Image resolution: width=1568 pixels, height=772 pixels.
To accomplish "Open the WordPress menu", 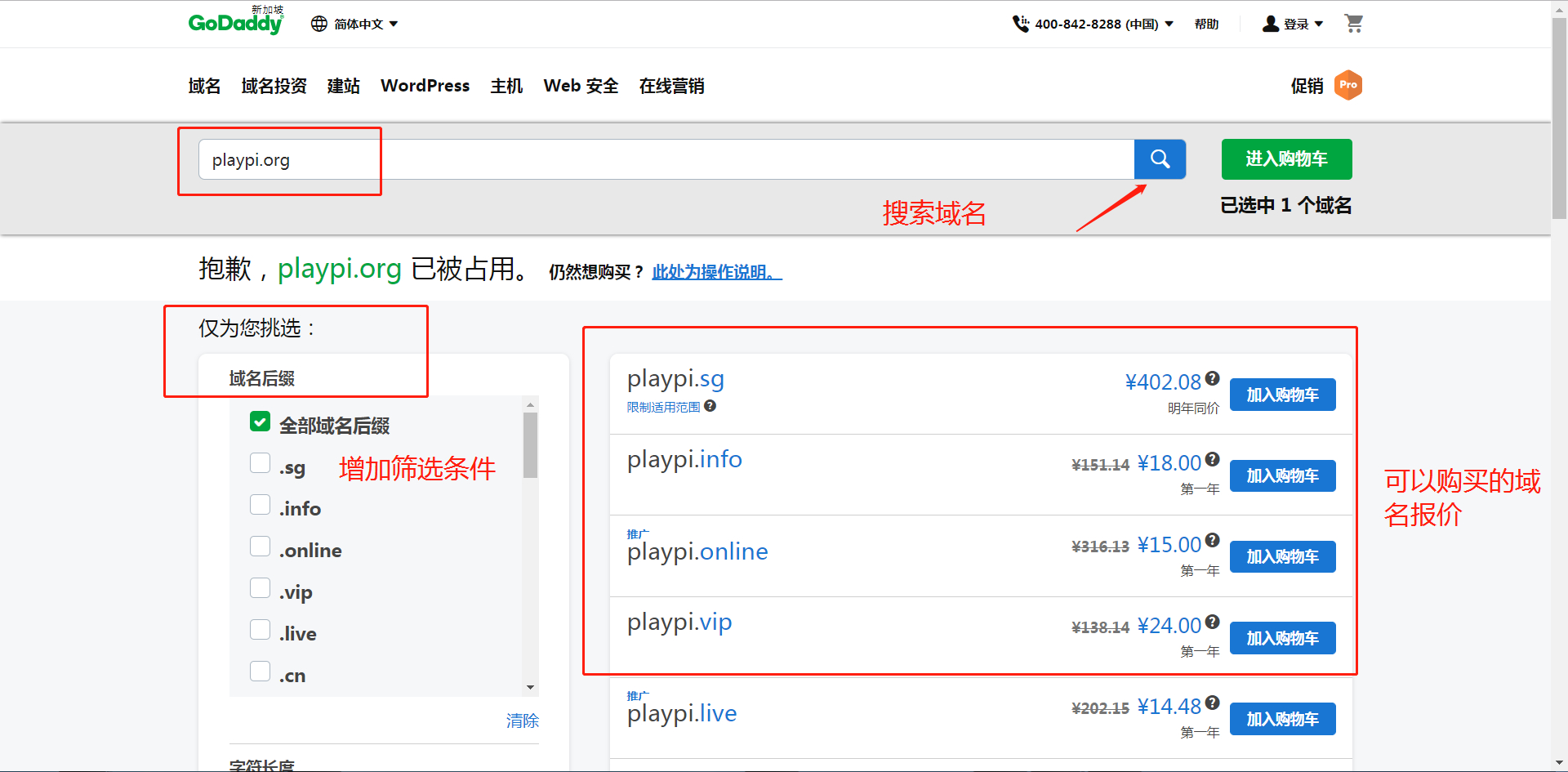I will tap(425, 86).
